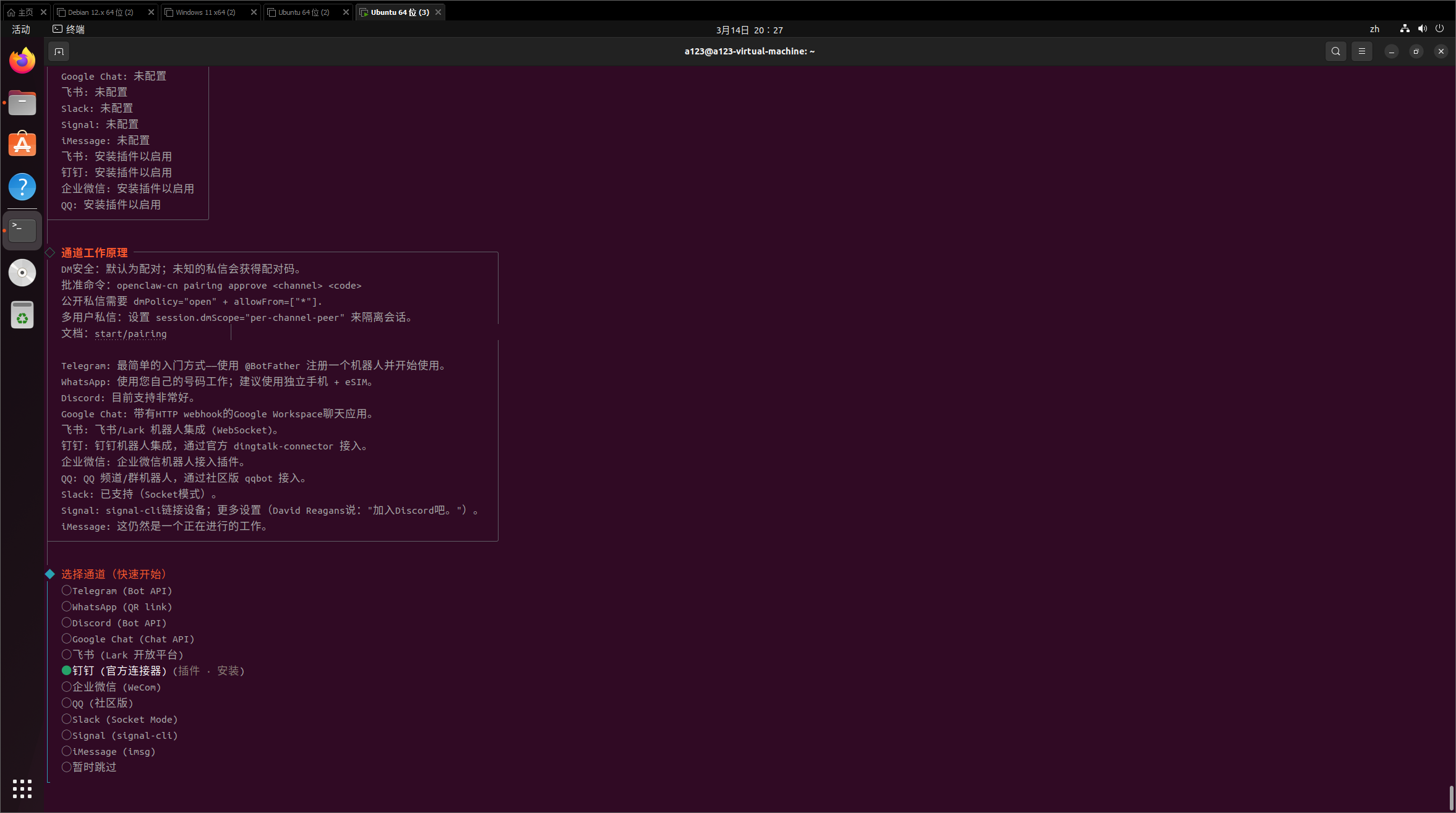Click the terminal search icon
Screen dimensions: 1456x813
1335,51
